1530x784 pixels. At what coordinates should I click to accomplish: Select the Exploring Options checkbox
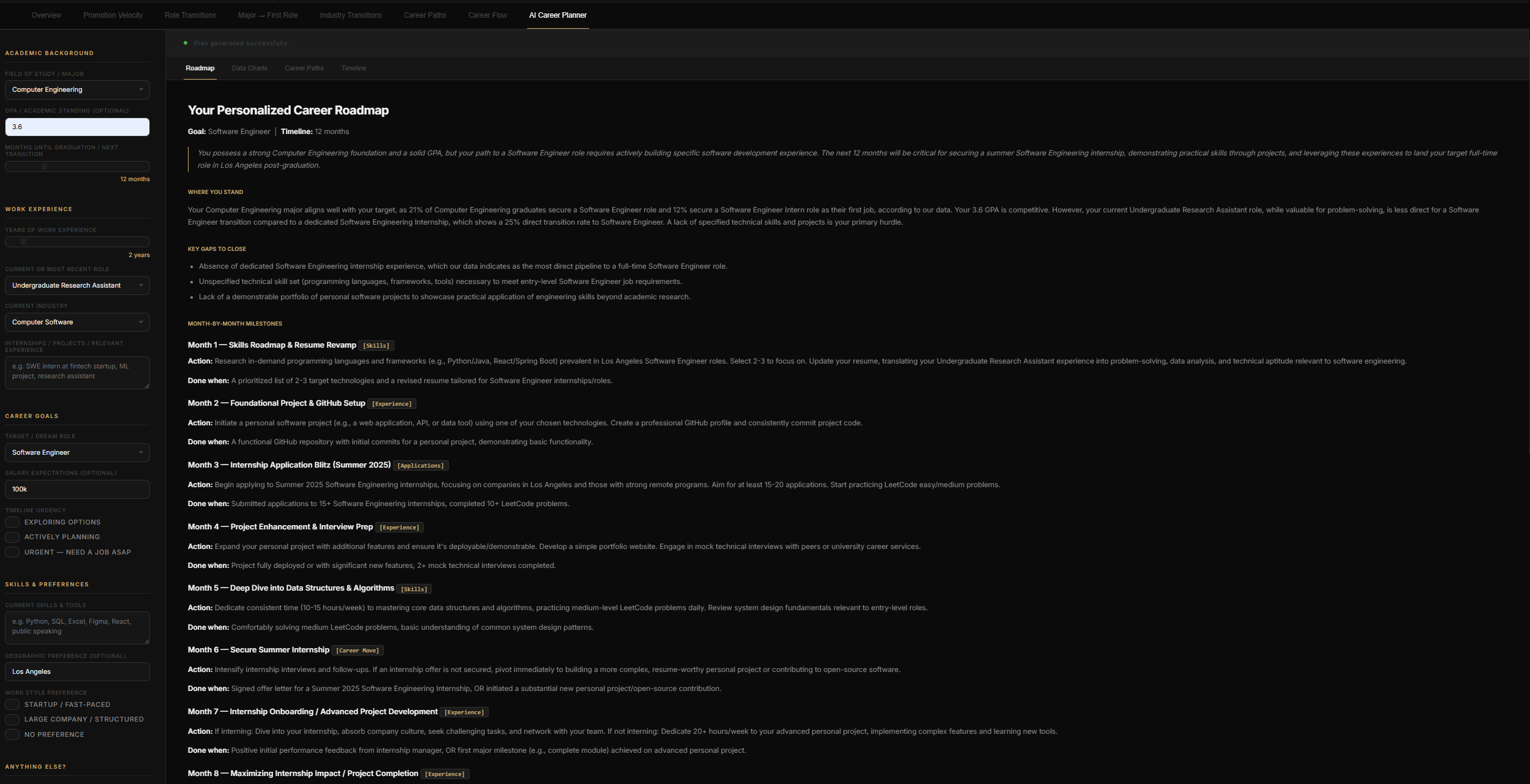pos(12,522)
